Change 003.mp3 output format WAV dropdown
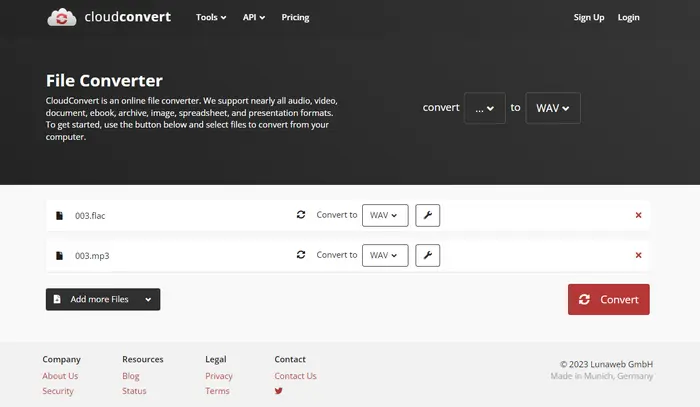The height and width of the screenshot is (407, 700). [x=385, y=255]
